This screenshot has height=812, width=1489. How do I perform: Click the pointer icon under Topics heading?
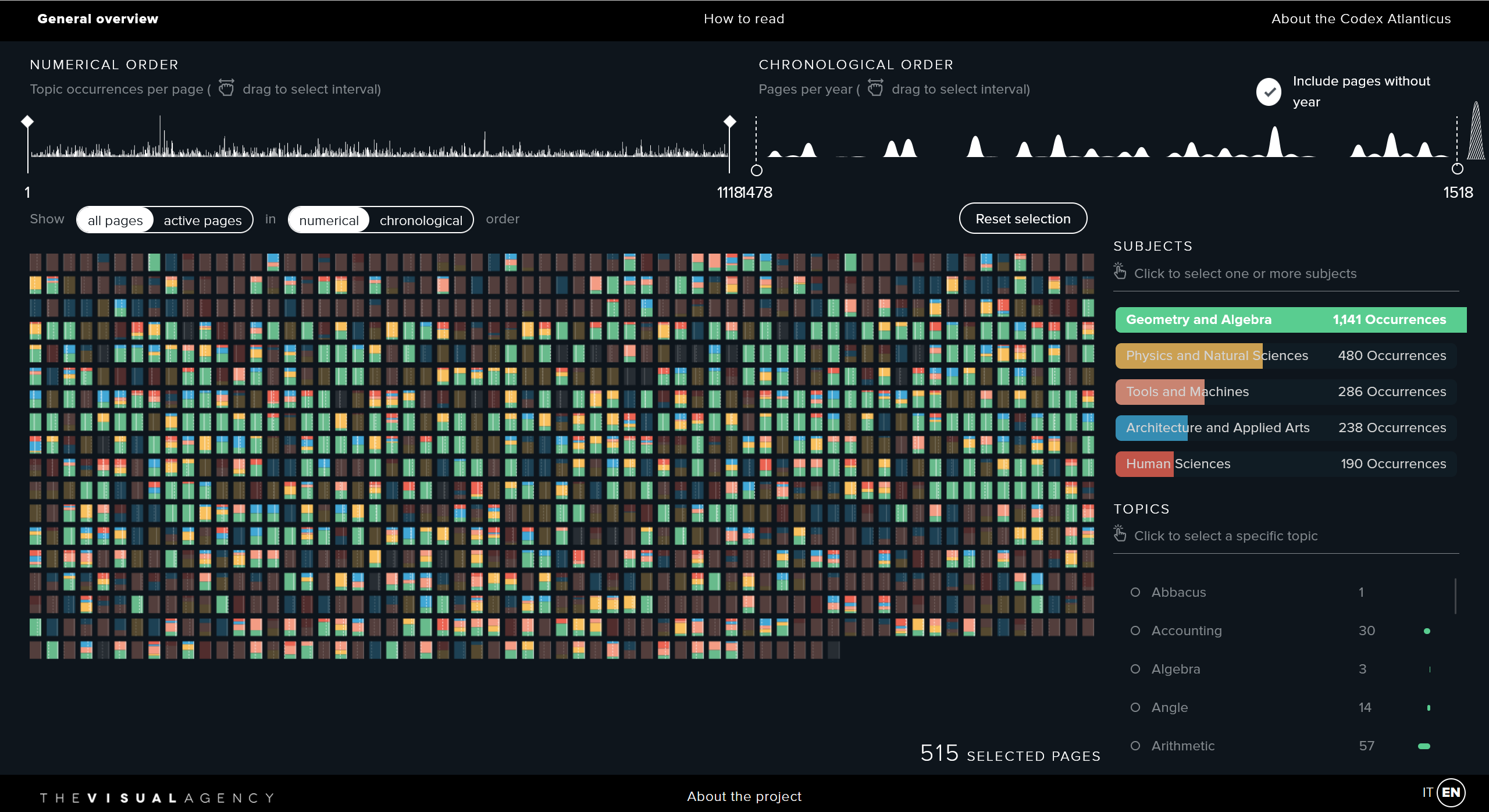(1120, 534)
